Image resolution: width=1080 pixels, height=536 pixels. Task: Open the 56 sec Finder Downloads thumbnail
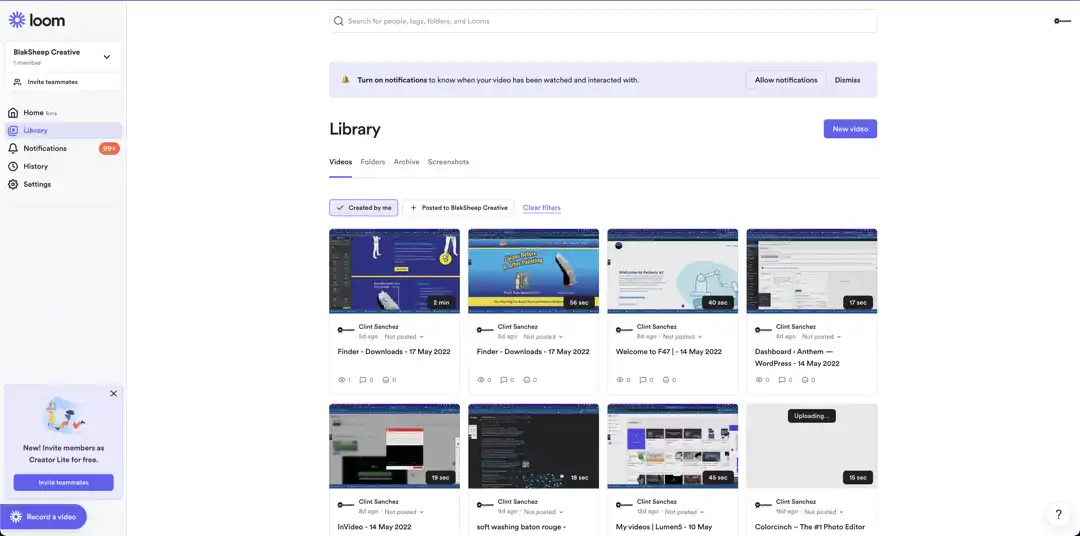[534, 271]
